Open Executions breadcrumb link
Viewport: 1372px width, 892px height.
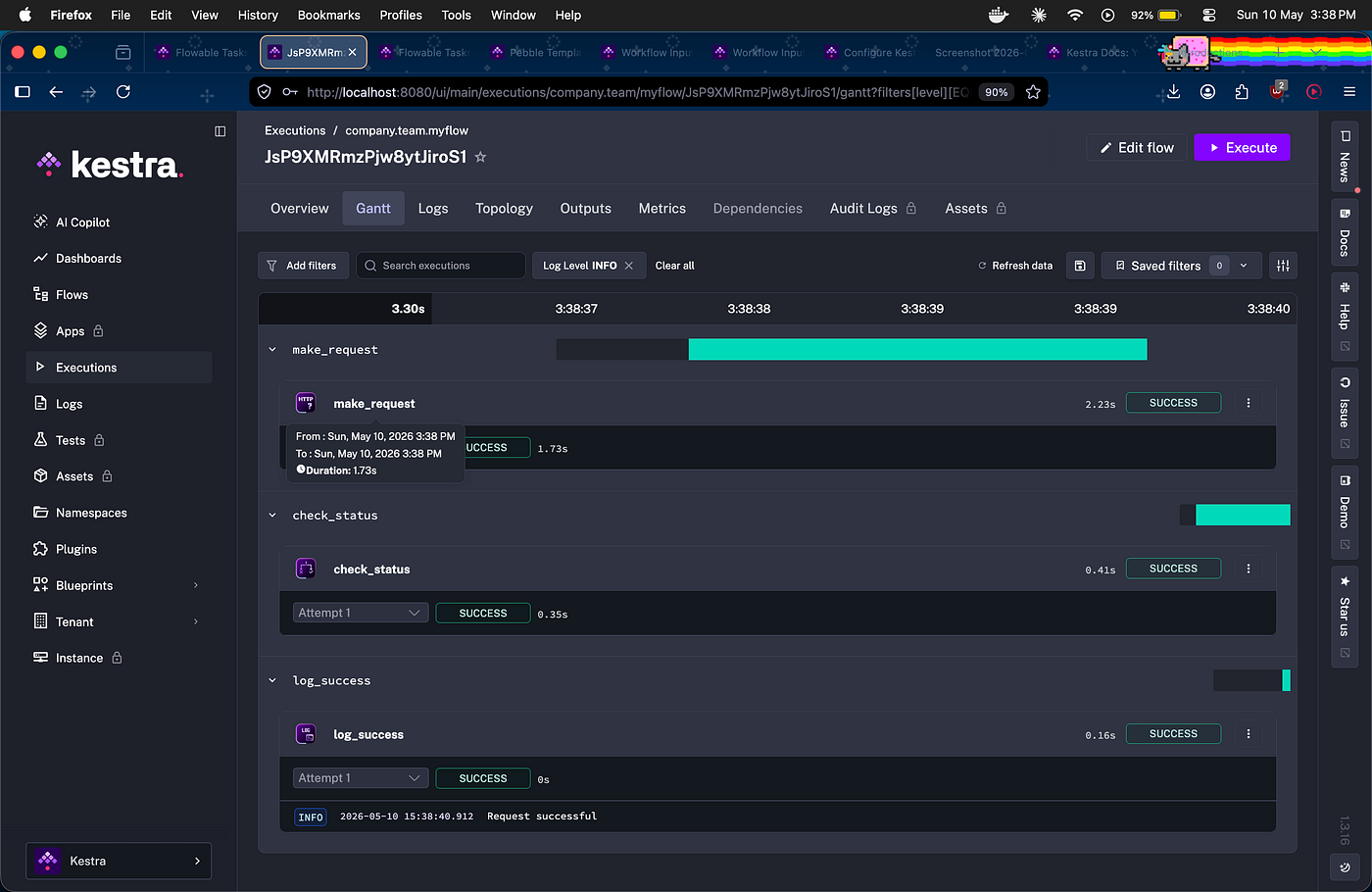coord(295,130)
